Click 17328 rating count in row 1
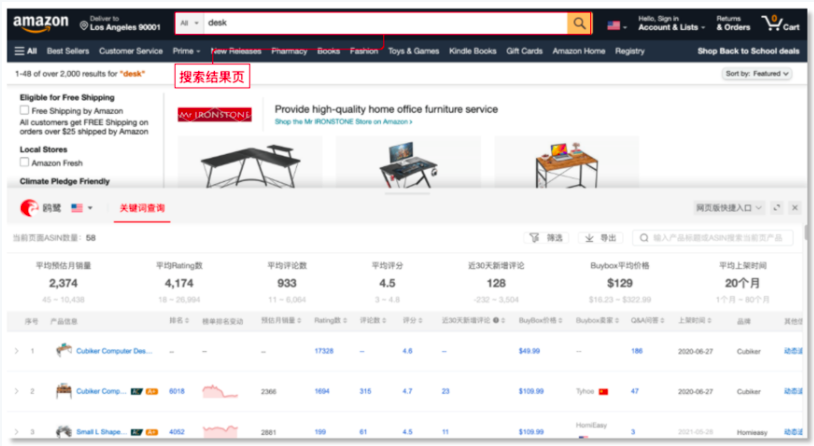This screenshot has width=814, height=446. point(324,351)
